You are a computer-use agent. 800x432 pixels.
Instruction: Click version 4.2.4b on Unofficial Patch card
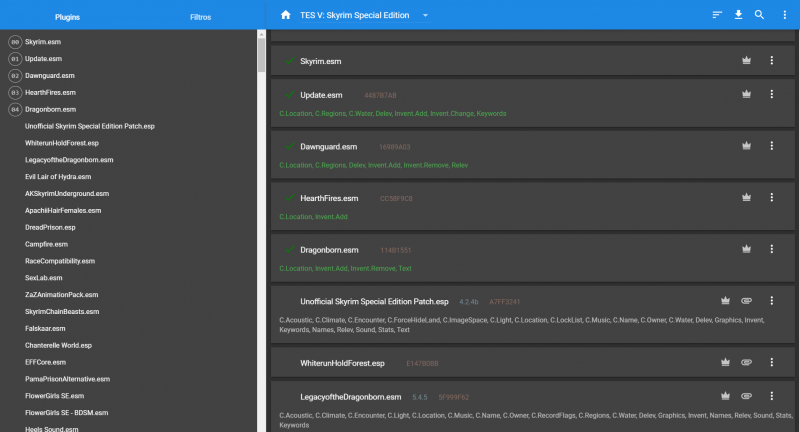pos(468,302)
